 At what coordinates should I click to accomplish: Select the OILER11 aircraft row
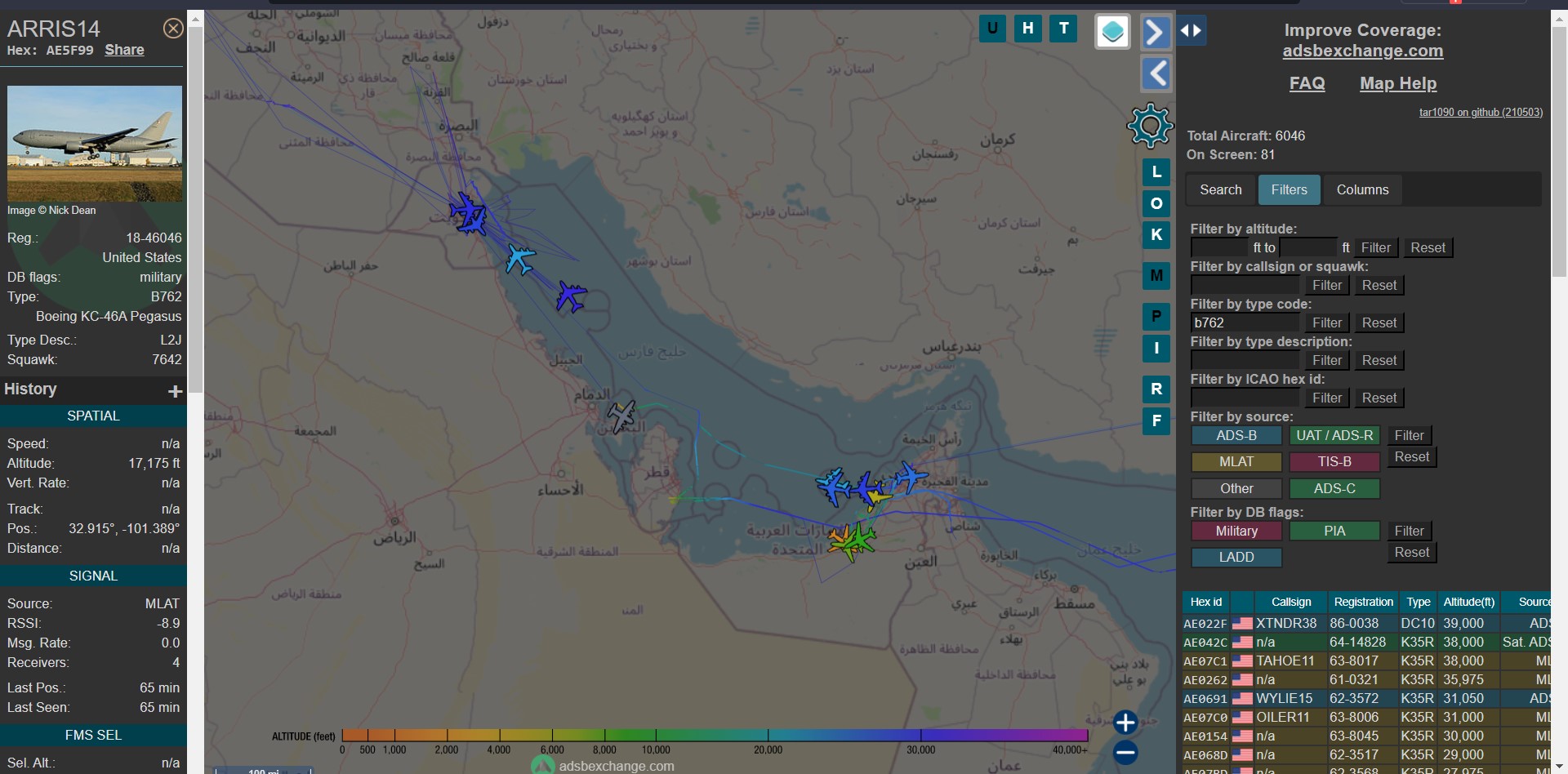pyautogui.click(x=1366, y=717)
